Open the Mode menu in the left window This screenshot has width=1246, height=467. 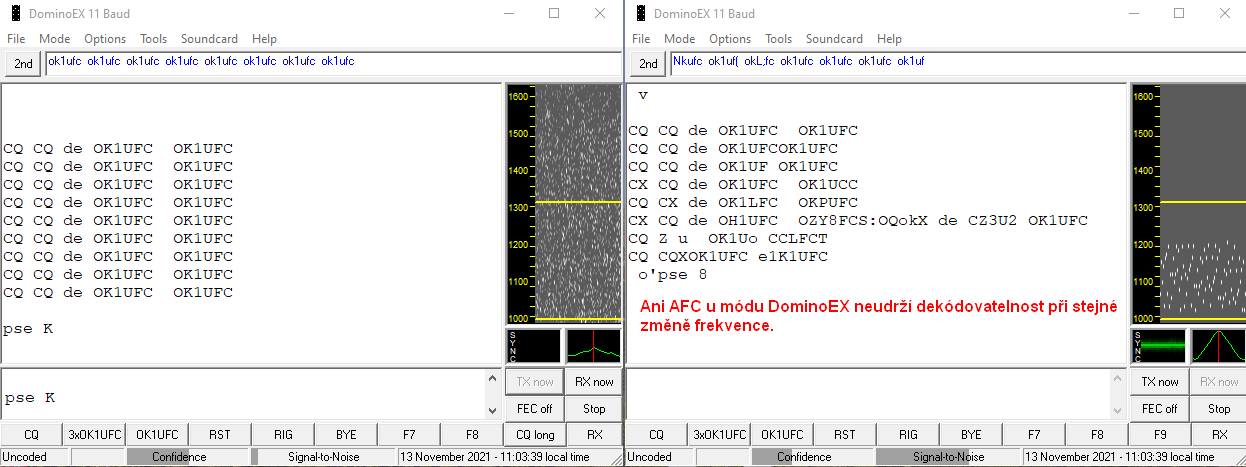click(x=54, y=39)
